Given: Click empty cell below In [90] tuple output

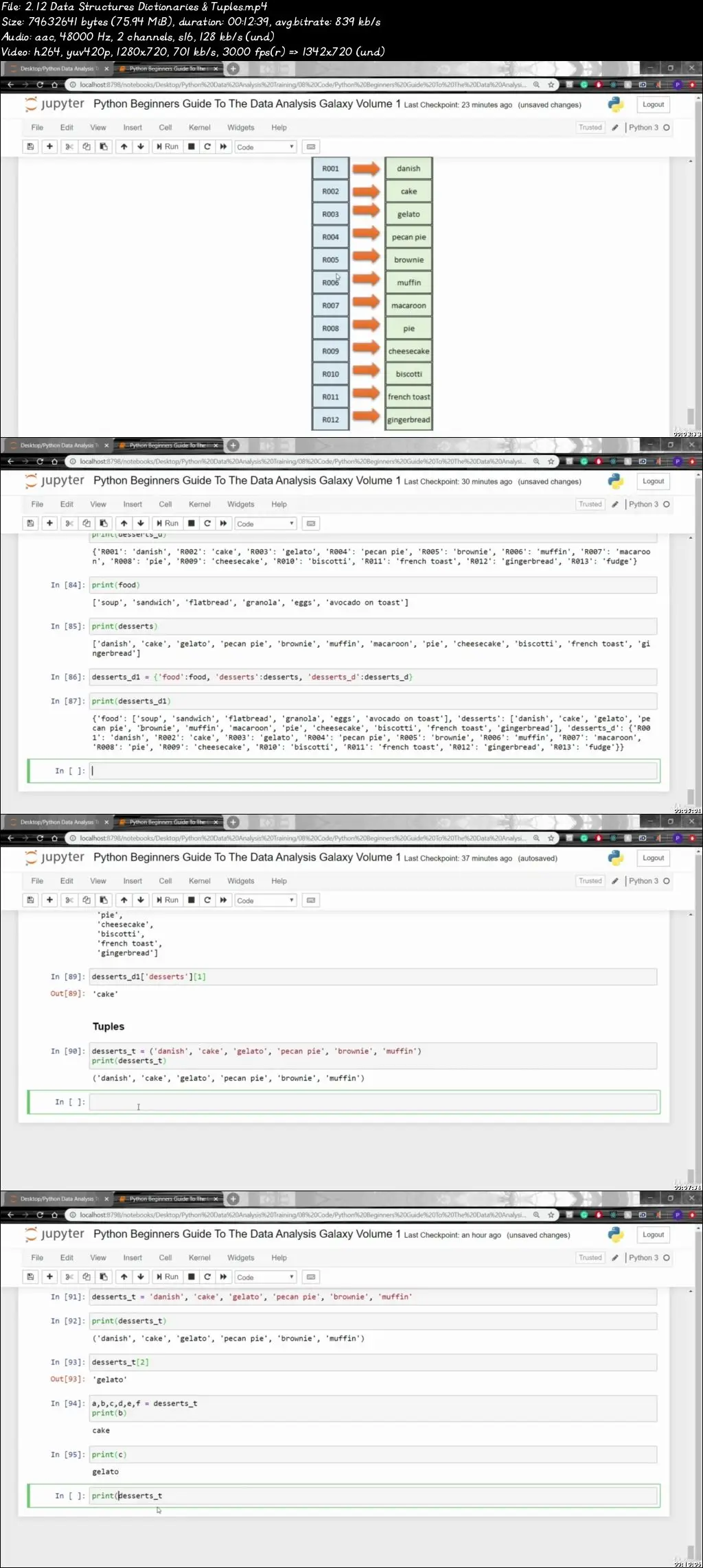Looking at the screenshot, I should pos(373,1102).
